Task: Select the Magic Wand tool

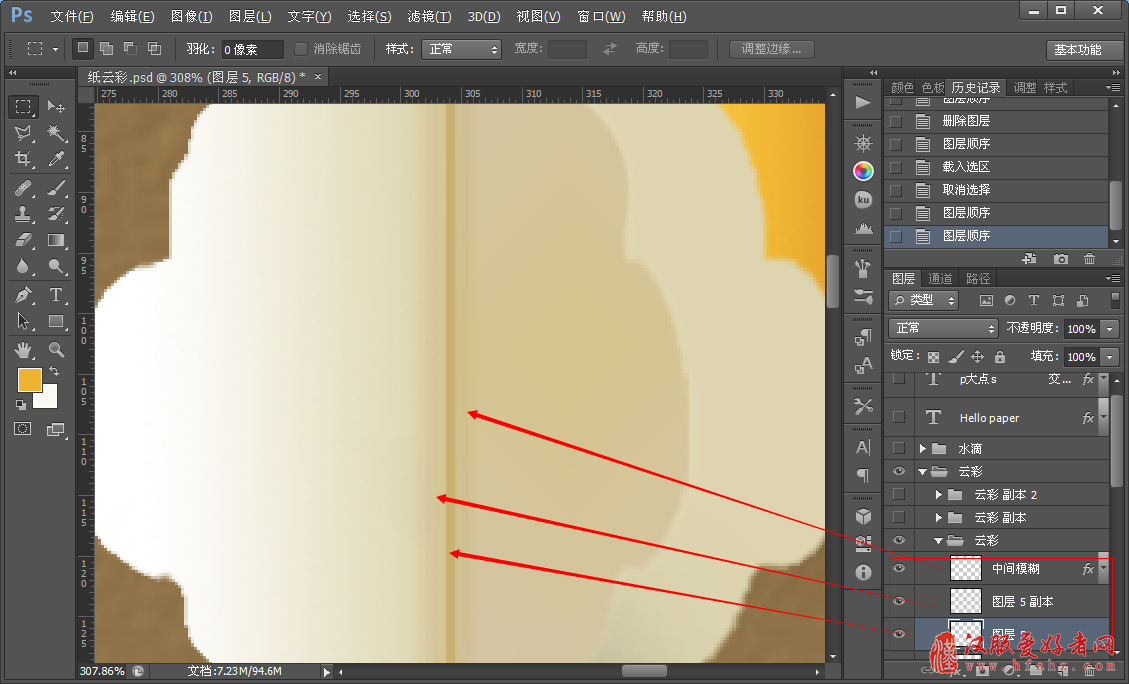Action: click(55, 132)
